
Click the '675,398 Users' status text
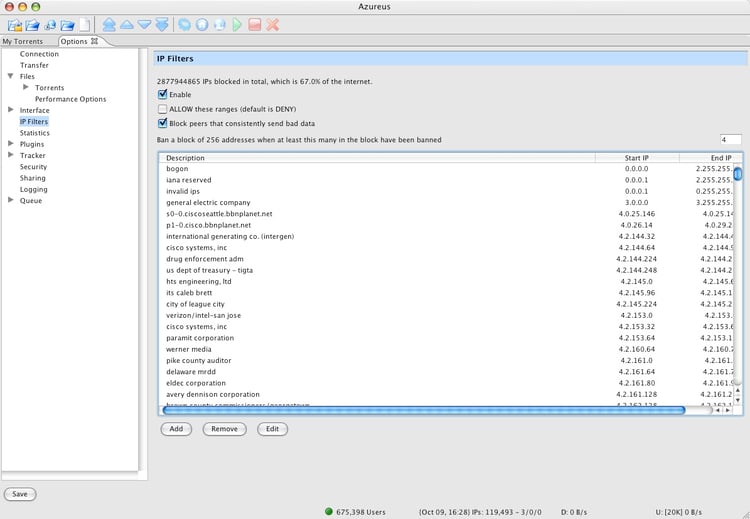click(x=361, y=512)
